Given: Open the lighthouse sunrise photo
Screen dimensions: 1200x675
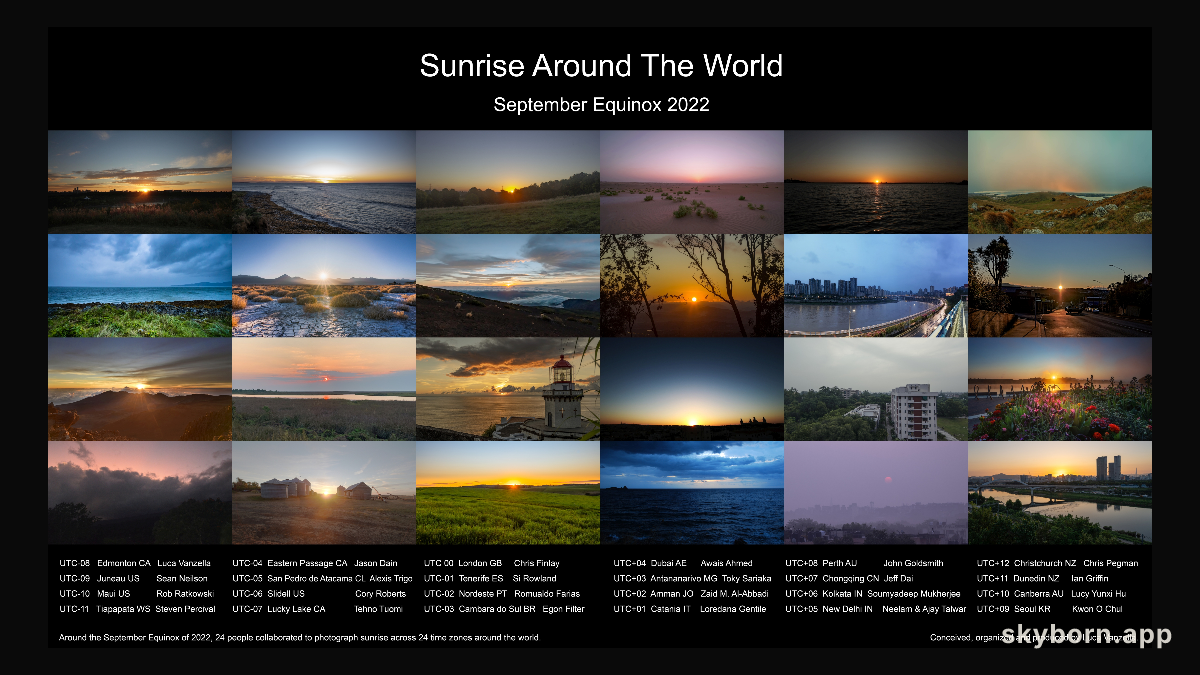Looking at the screenshot, I should click(508, 388).
